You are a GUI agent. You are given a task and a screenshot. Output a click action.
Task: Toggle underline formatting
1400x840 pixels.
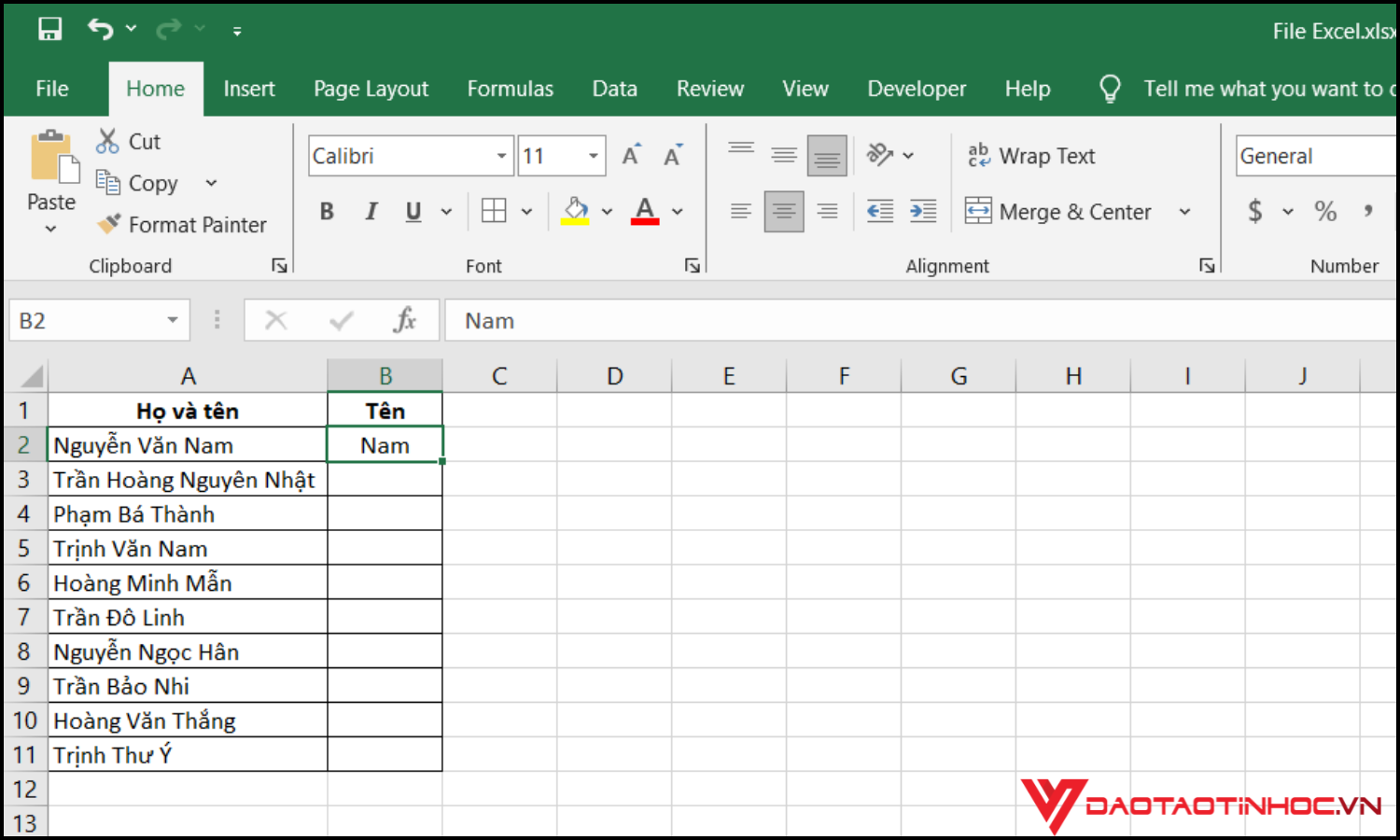tap(412, 211)
